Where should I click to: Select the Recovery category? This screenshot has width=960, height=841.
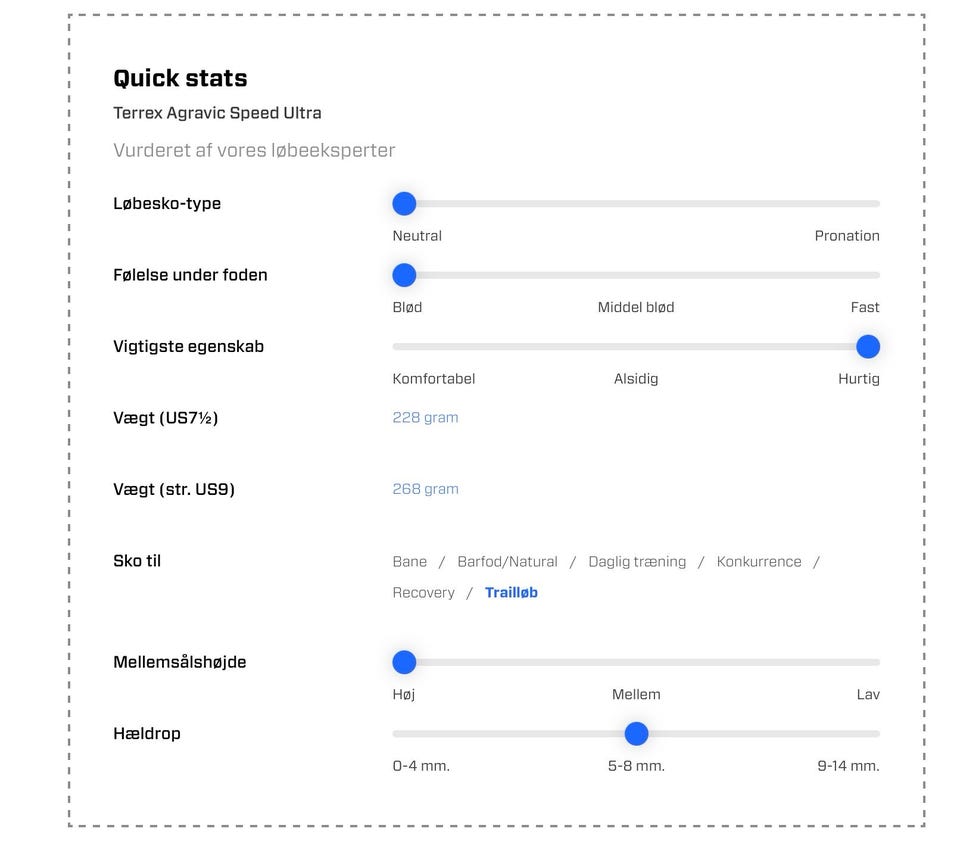pos(423,593)
